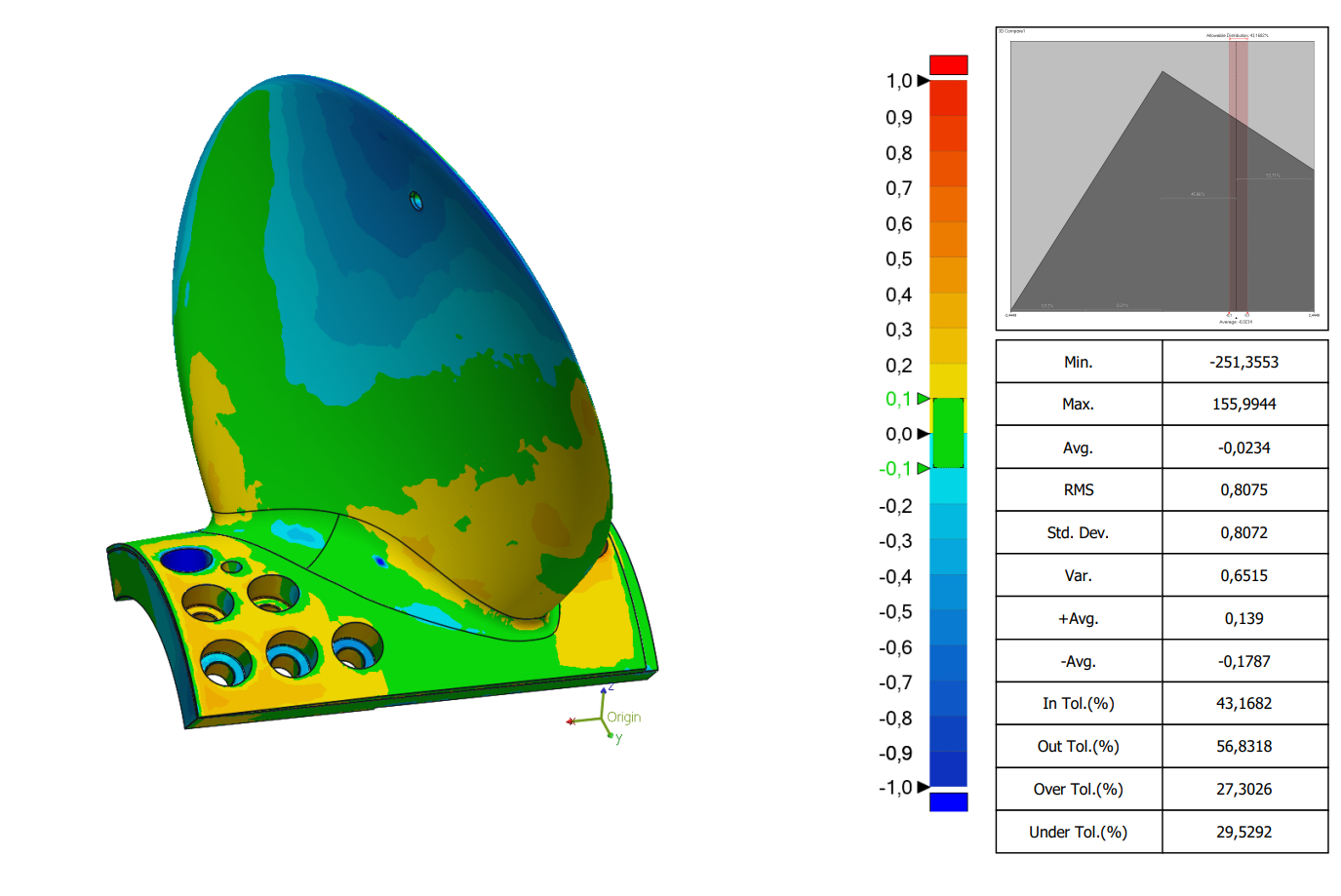Image resolution: width=1341 pixels, height=896 pixels.
Task: Select the RMS row label
Action: pos(1079,489)
